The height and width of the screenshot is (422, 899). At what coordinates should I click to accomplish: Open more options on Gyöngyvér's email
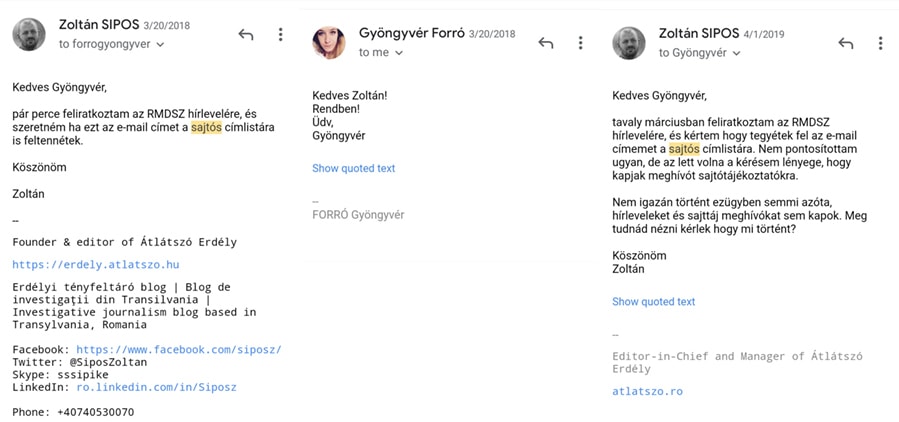[580, 42]
